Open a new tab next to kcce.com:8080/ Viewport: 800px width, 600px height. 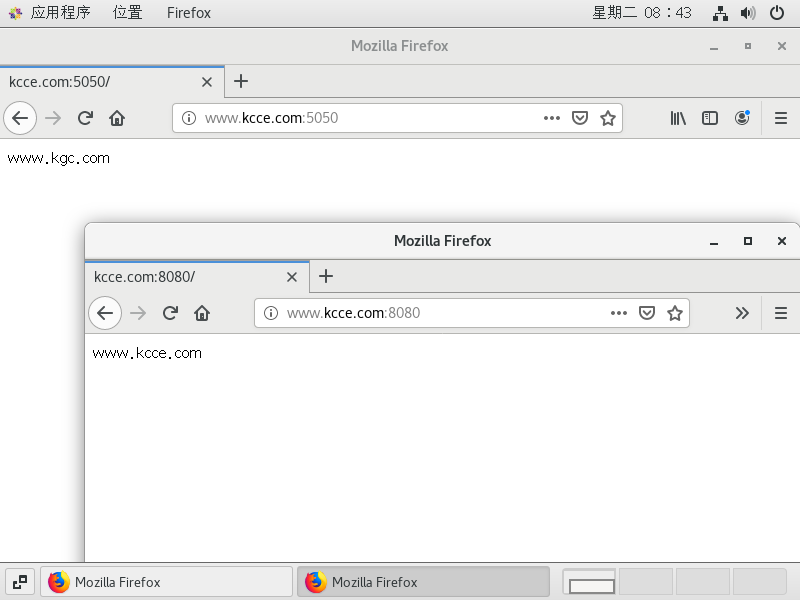point(325,277)
